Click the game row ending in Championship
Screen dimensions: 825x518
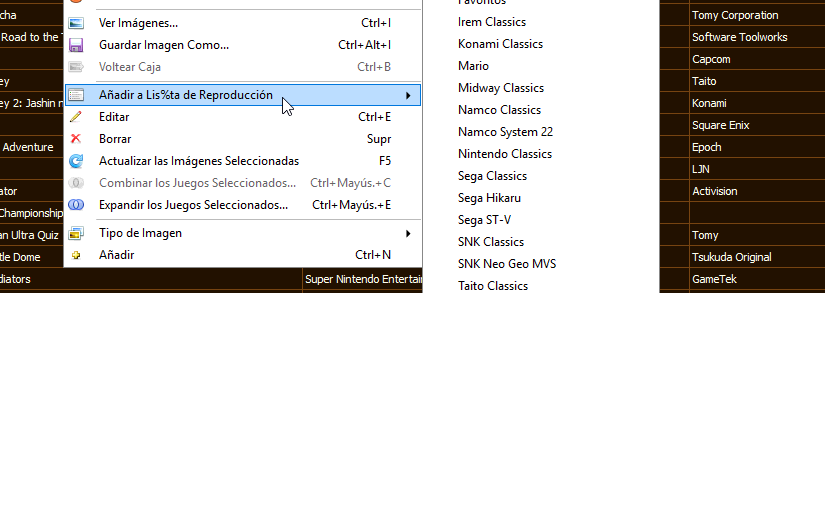[32, 214]
